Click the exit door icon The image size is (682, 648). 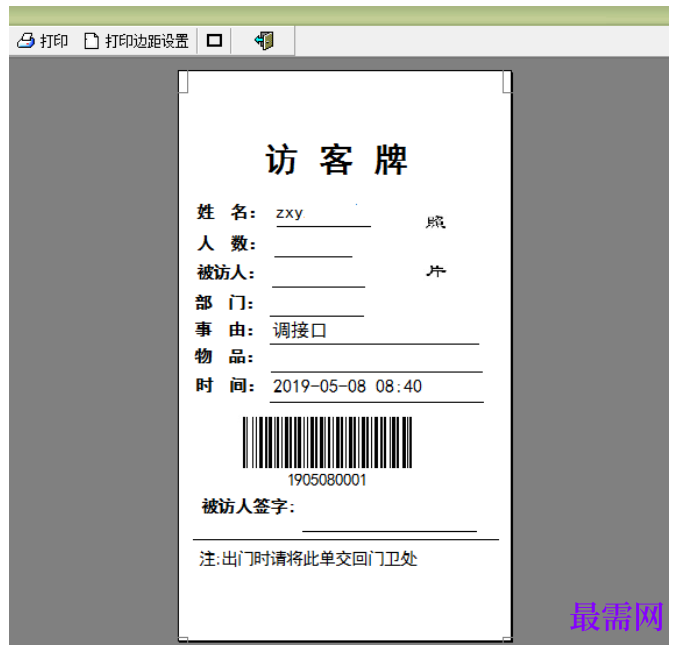pos(264,41)
